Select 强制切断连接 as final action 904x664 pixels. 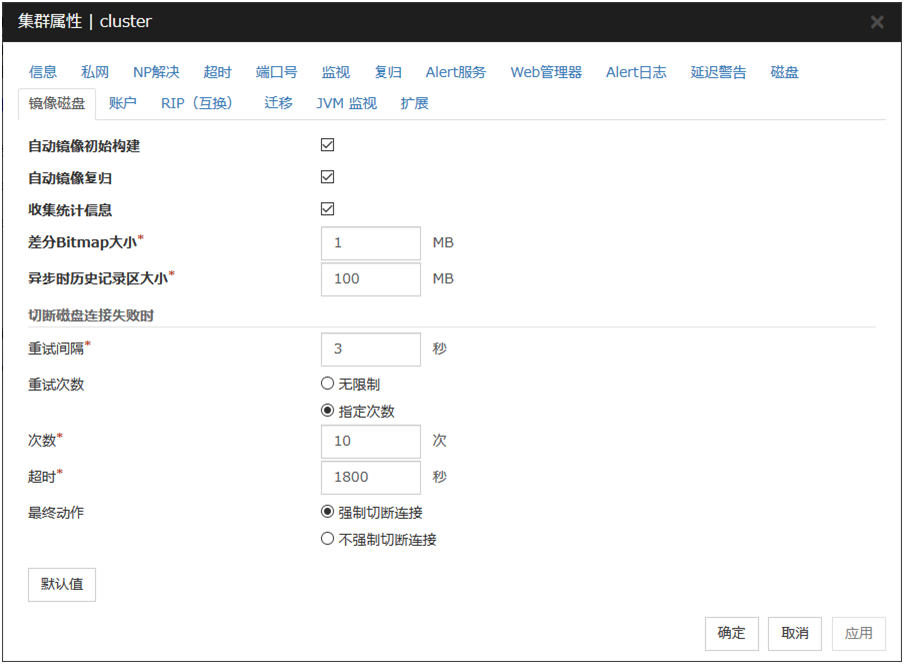pyautogui.click(x=327, y=512)
